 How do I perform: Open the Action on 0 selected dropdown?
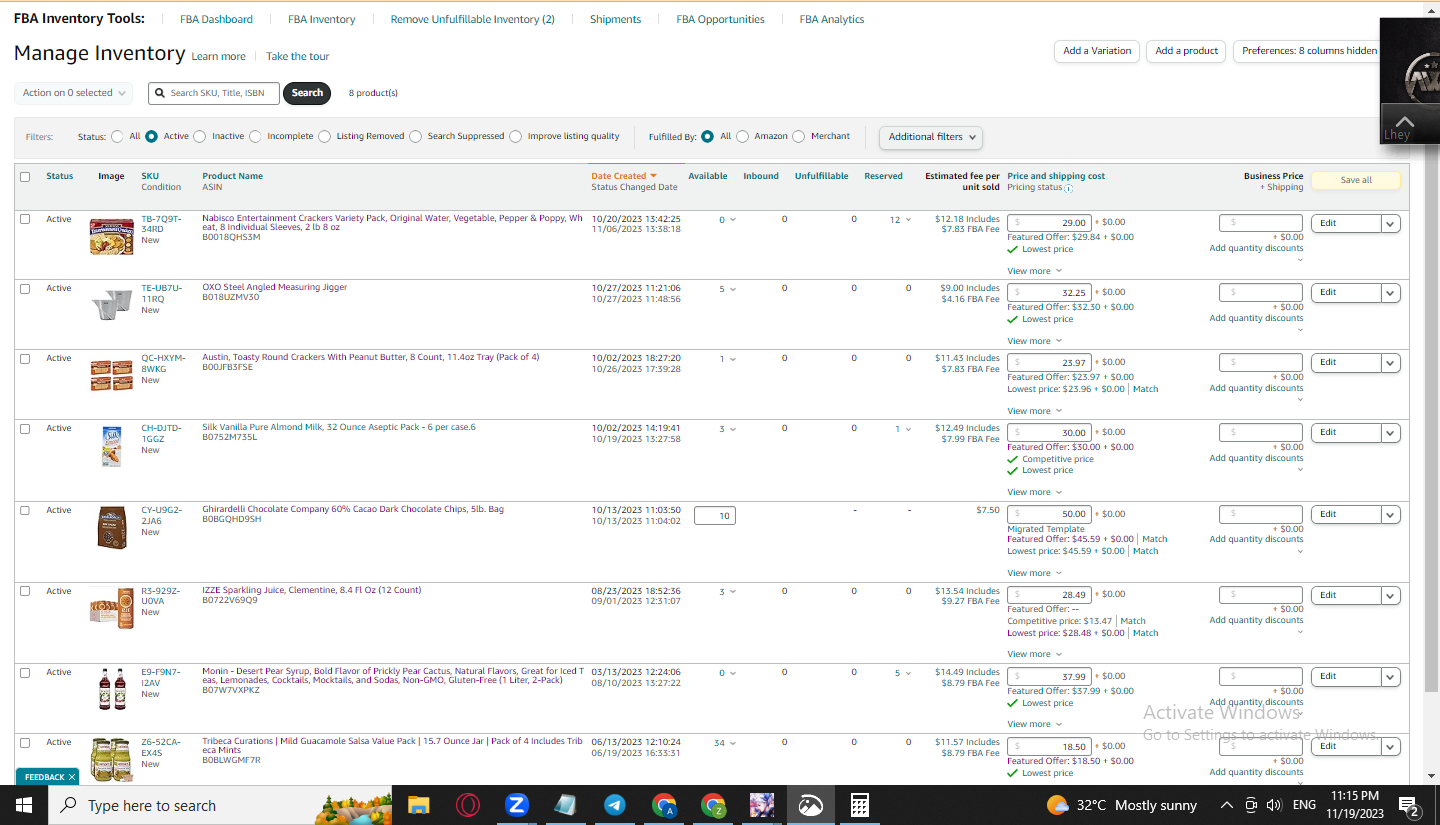pos(74,93)
